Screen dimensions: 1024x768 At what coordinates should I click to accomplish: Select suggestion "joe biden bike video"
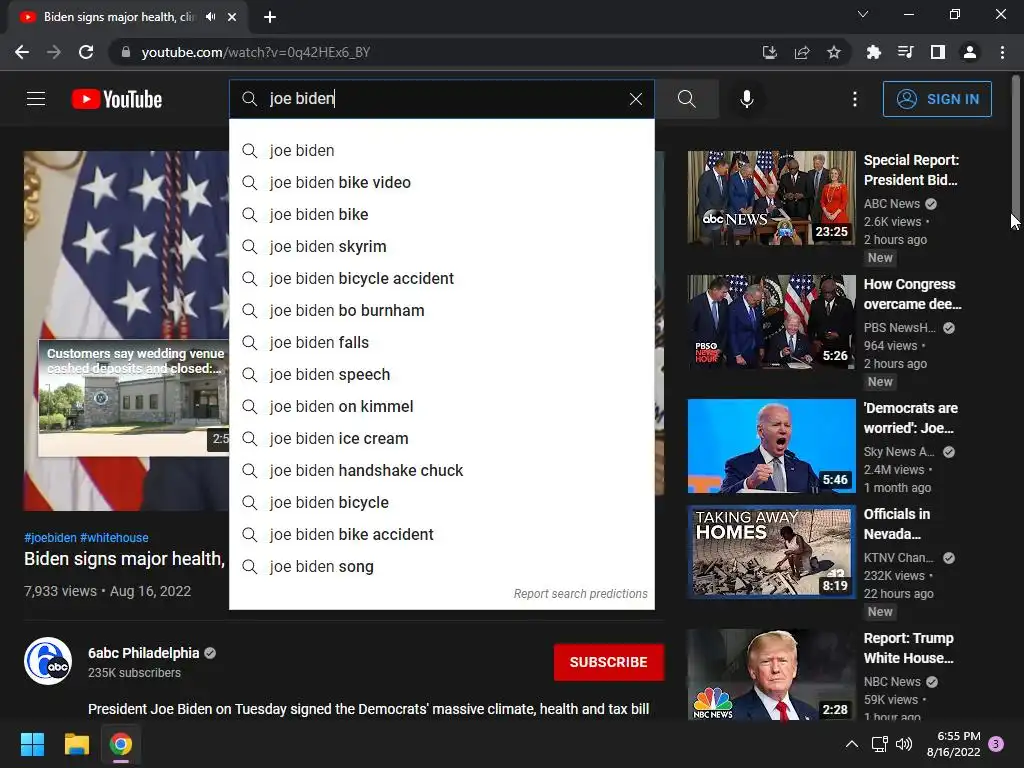tap(441, 182)
